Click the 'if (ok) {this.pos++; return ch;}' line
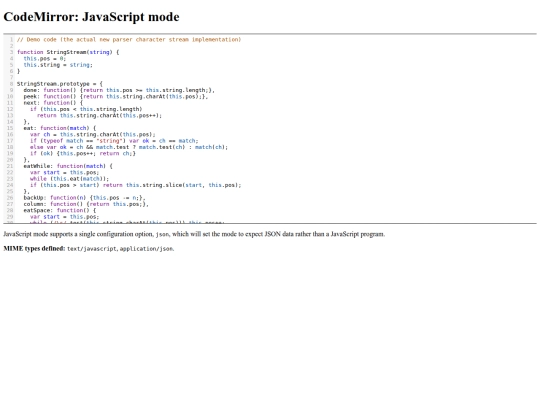 tap(83, 153)
